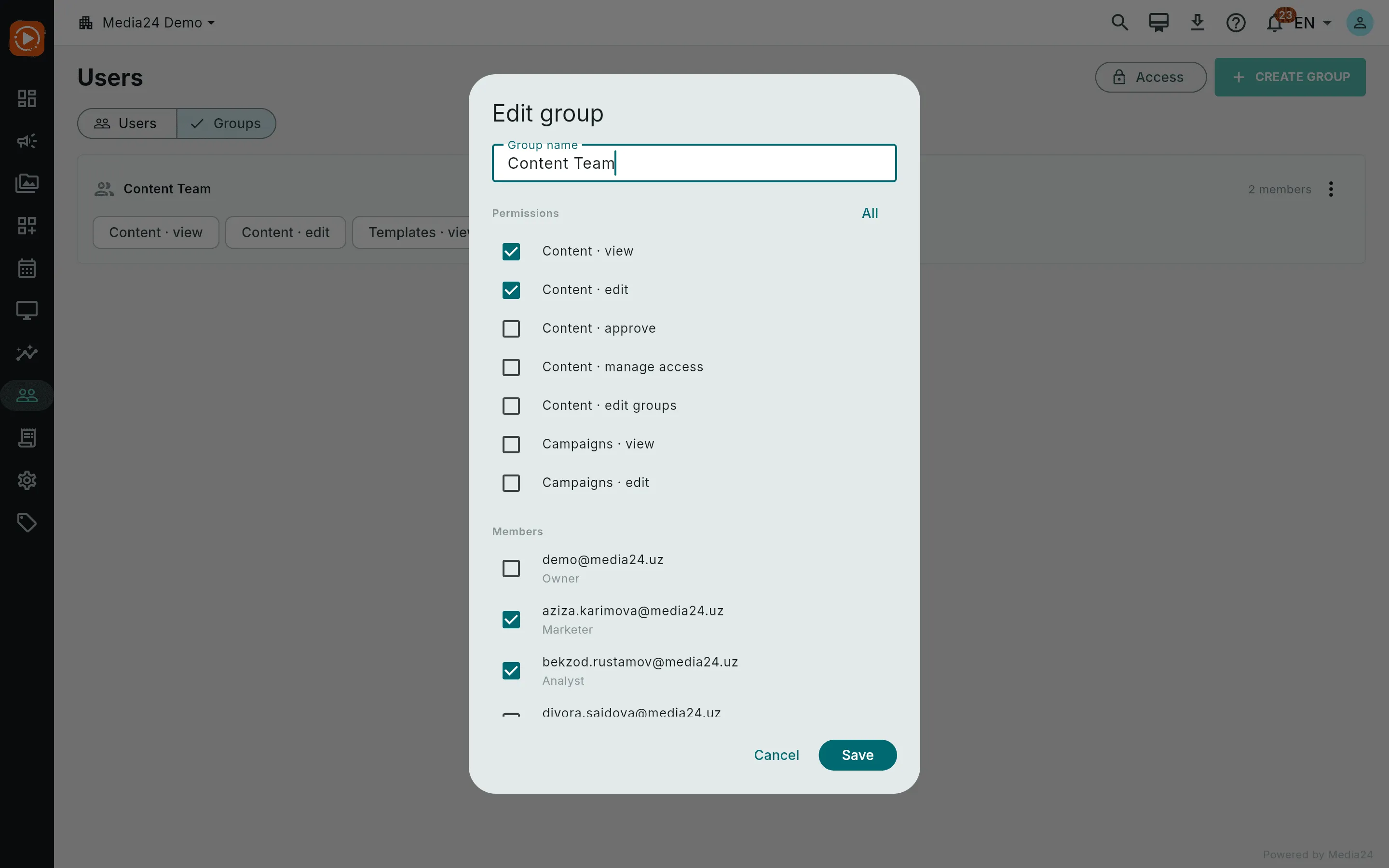This screenshot has width=1389, height=868.
Task: Open notifications bell with 23 badge
Action: [x=1275, y=22]
